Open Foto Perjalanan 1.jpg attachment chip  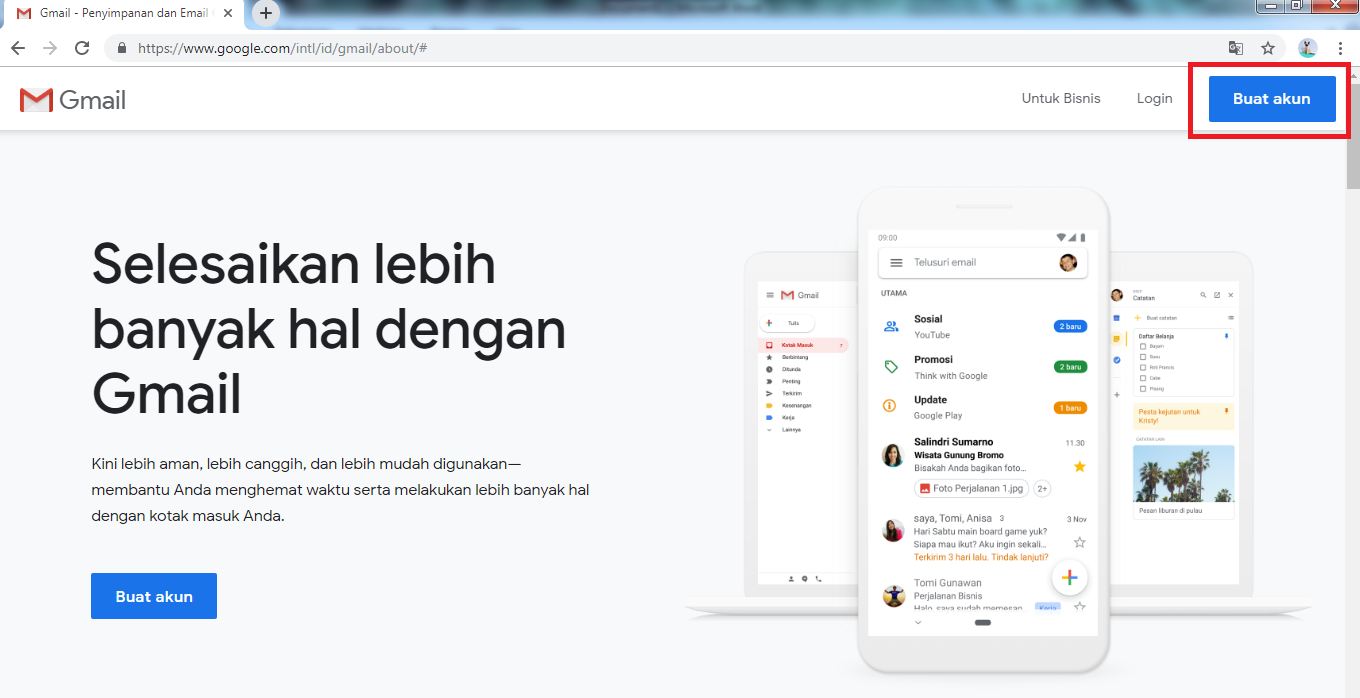[971, 489]
